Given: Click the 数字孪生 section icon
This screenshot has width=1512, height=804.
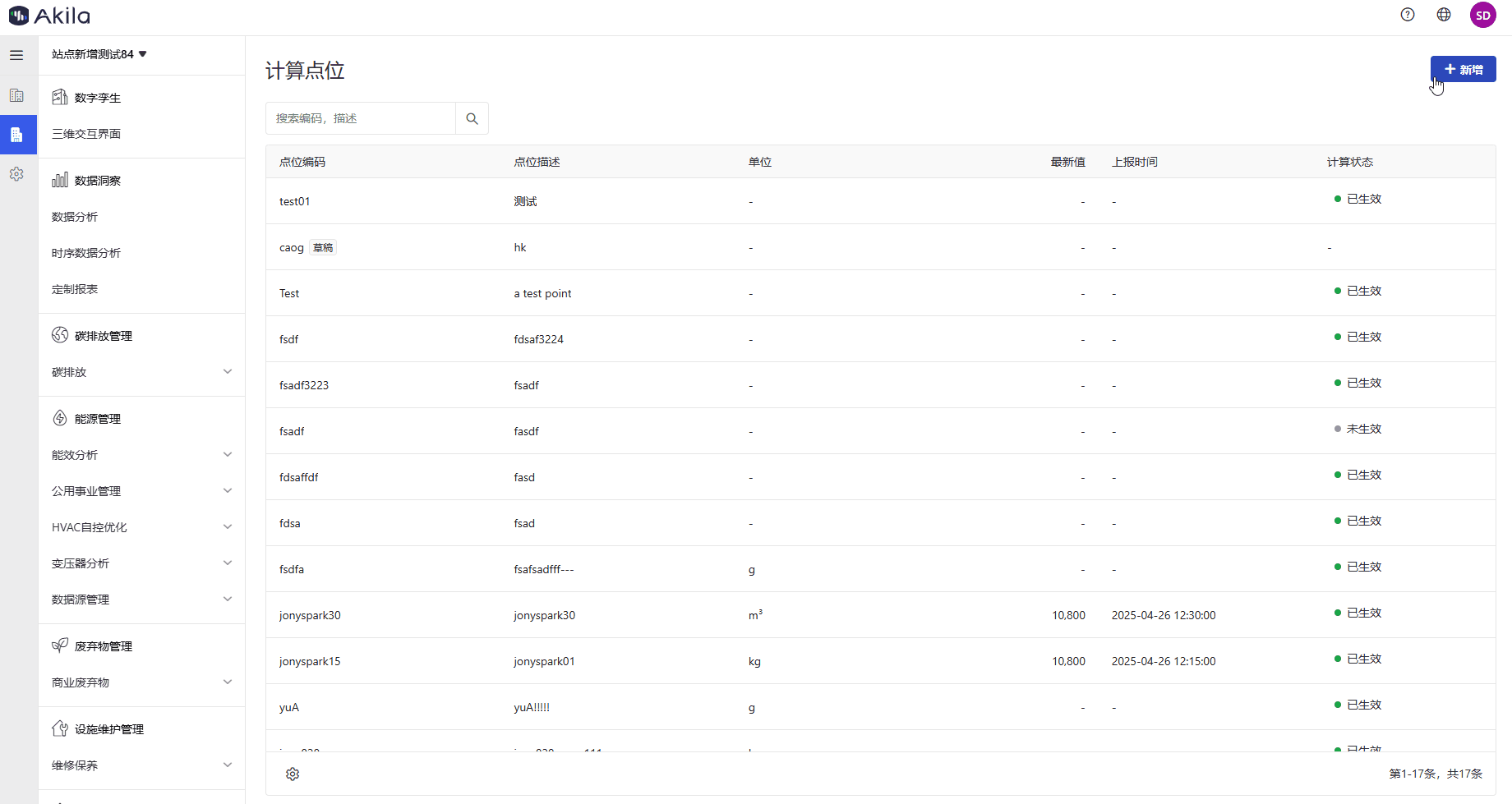Looking at the screenshot, I should (60, 97).
